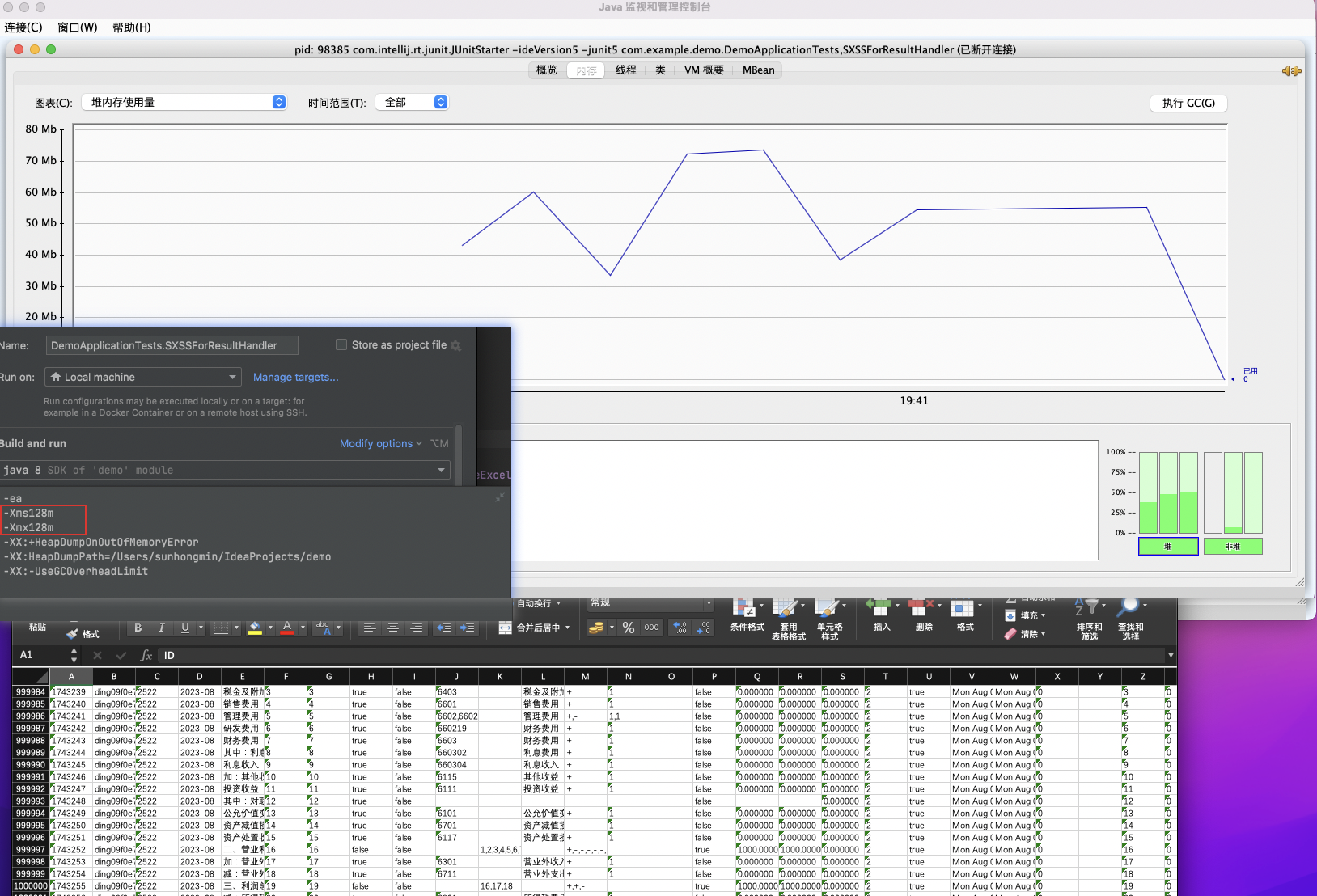Screen dimensions: 1317x896
Task: Click the formula bar containing ID
Action: point(659,655)
